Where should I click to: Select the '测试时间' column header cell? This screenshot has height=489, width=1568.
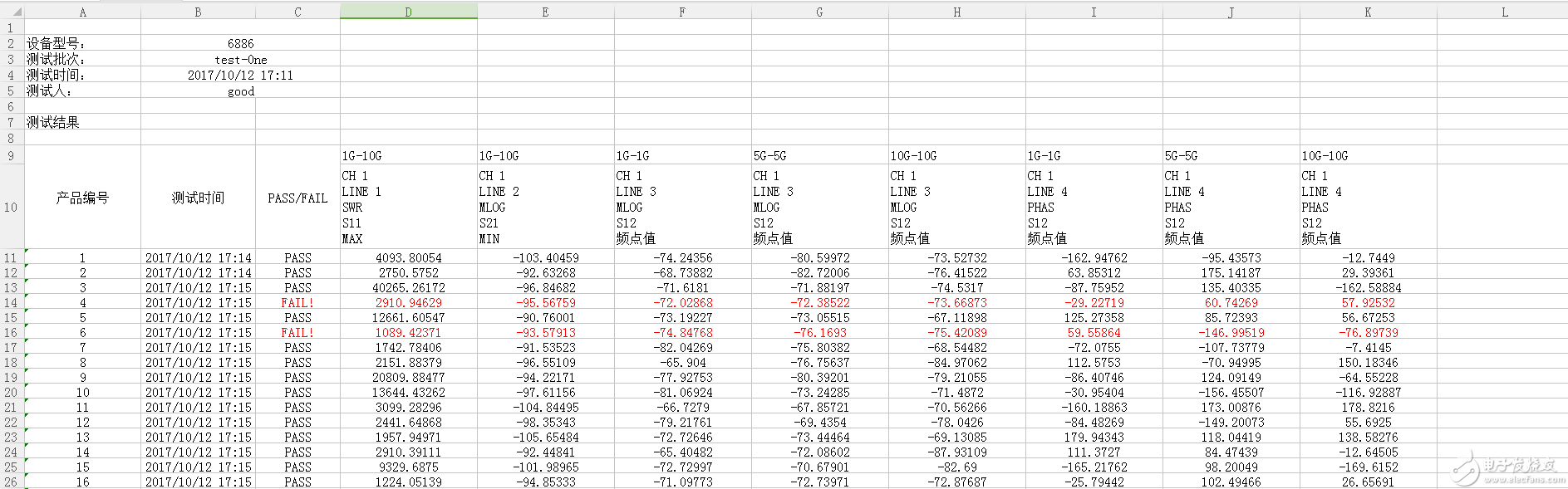(x=198, y=198)
